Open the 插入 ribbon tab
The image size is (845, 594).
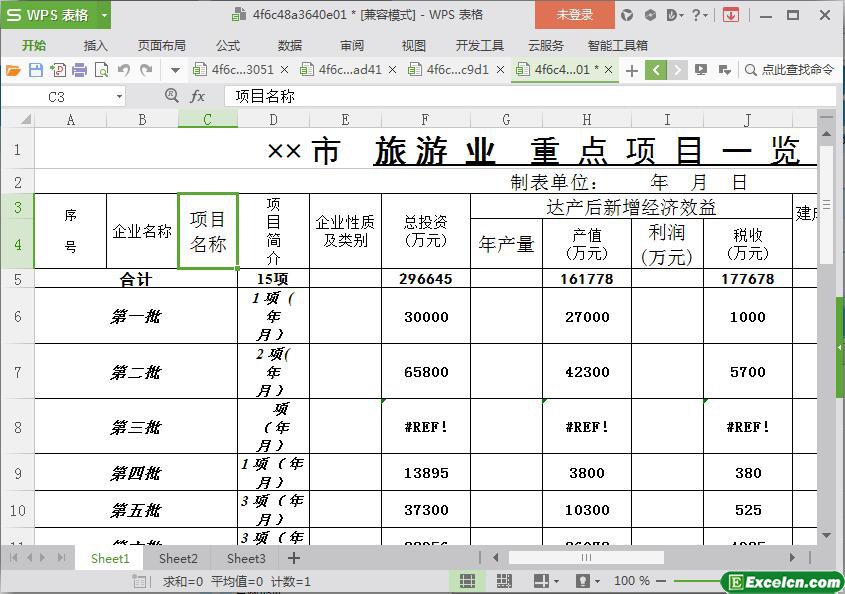(x=96, y=45)
